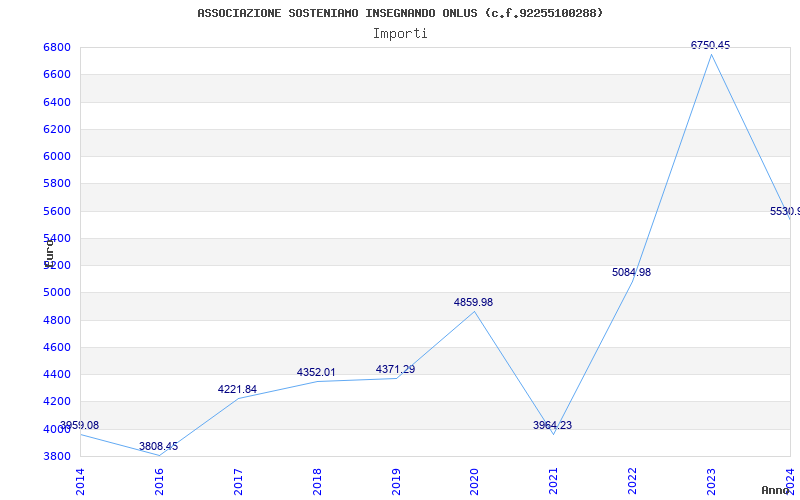Click data label 3964.23
Screen dimensions: 800x500
pyautogui.click(x=553, y=426)
